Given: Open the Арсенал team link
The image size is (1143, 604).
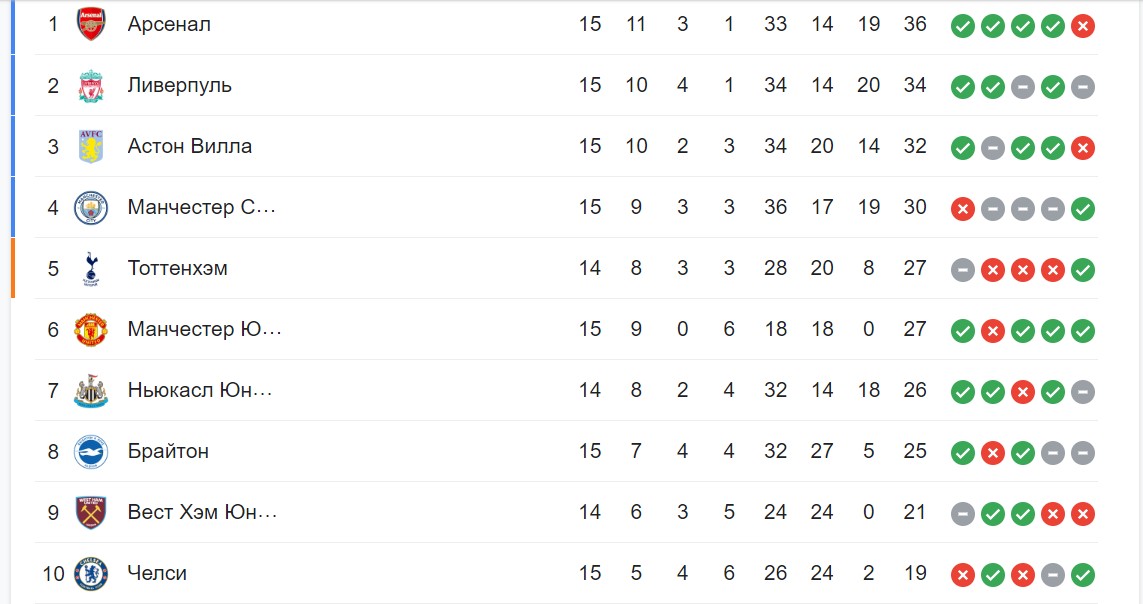Looking at the screenshot, I should [169, 24].
